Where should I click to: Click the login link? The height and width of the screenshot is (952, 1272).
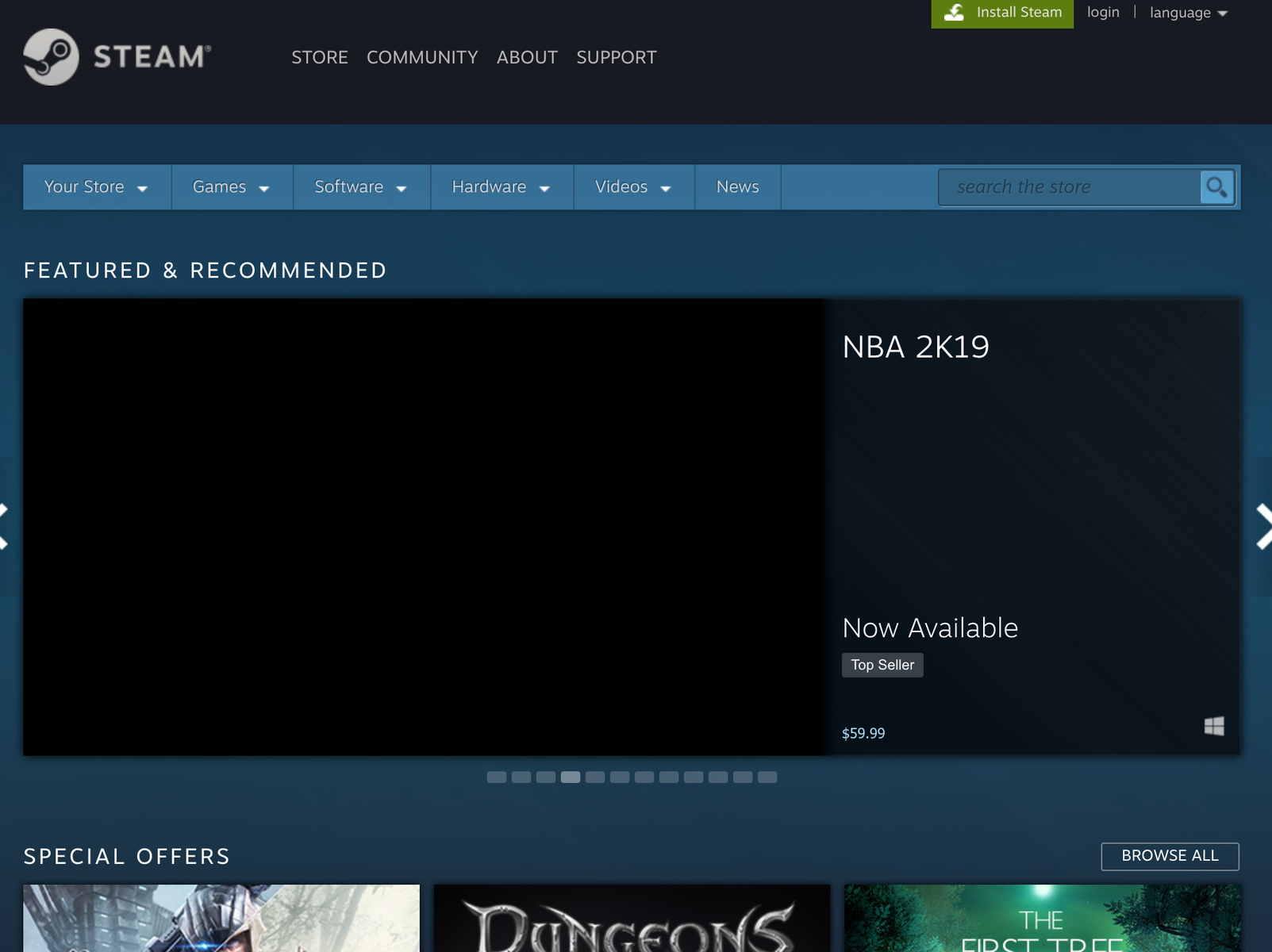1103,12
